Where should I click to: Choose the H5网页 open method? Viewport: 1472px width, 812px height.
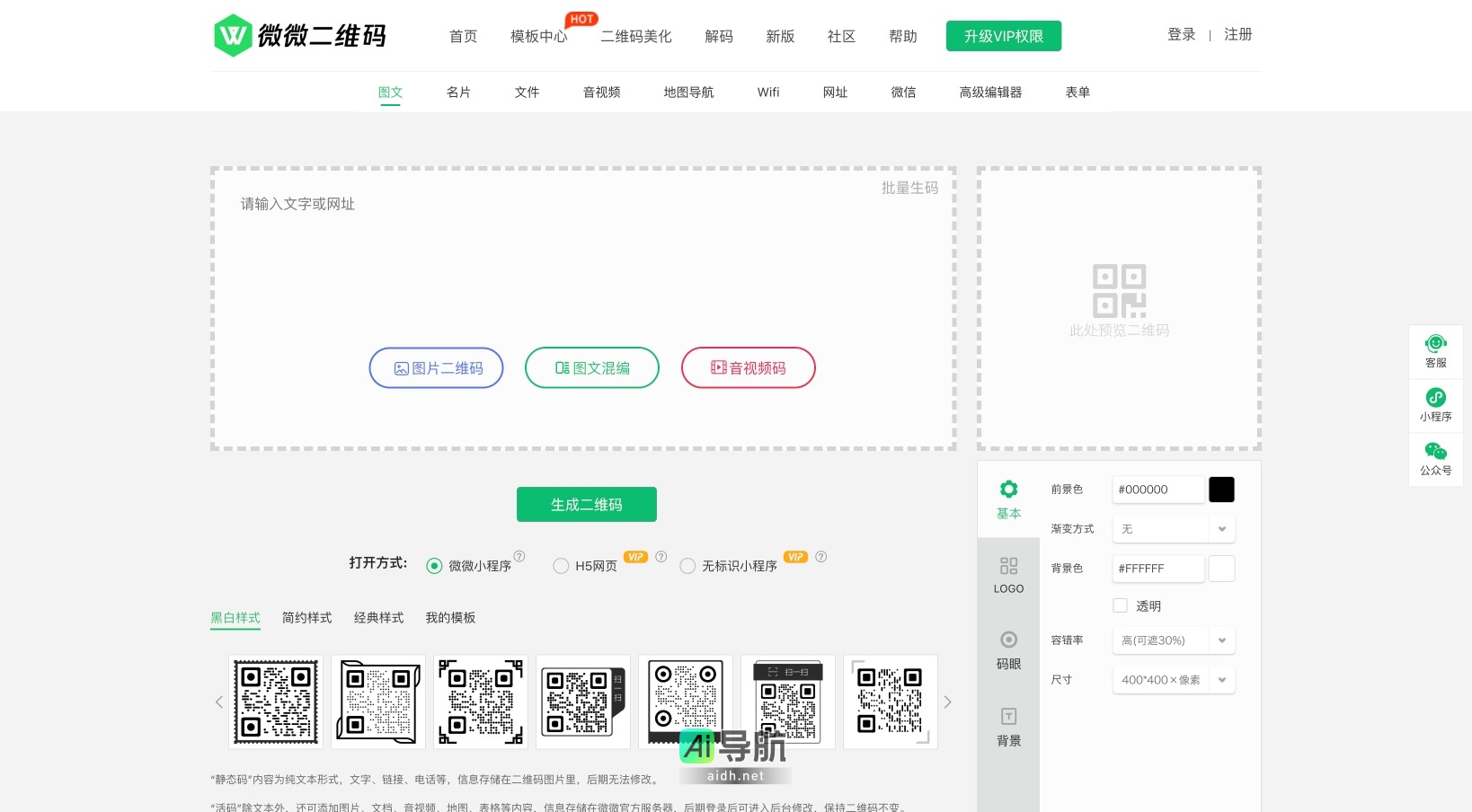561,566
